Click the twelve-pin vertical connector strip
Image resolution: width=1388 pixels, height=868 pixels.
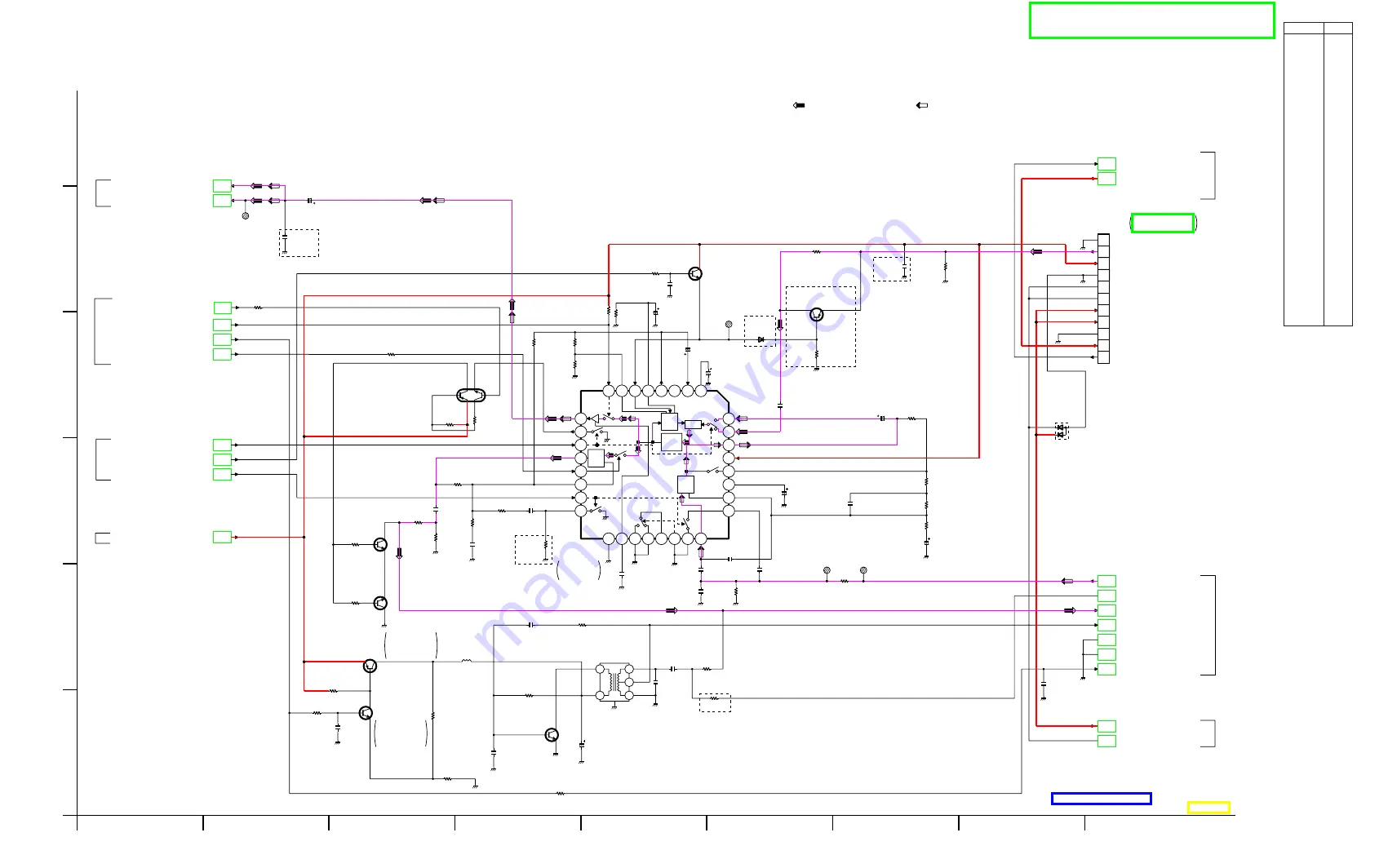[1103, 299]
